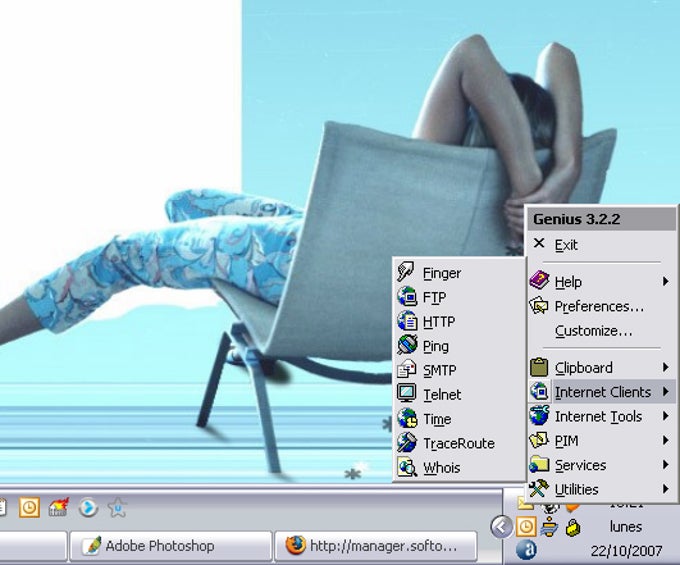Image resolution: width=680 pixels, height=565 pixels.
Task: Select Customize... menu entry
Action: click(601, 330)
